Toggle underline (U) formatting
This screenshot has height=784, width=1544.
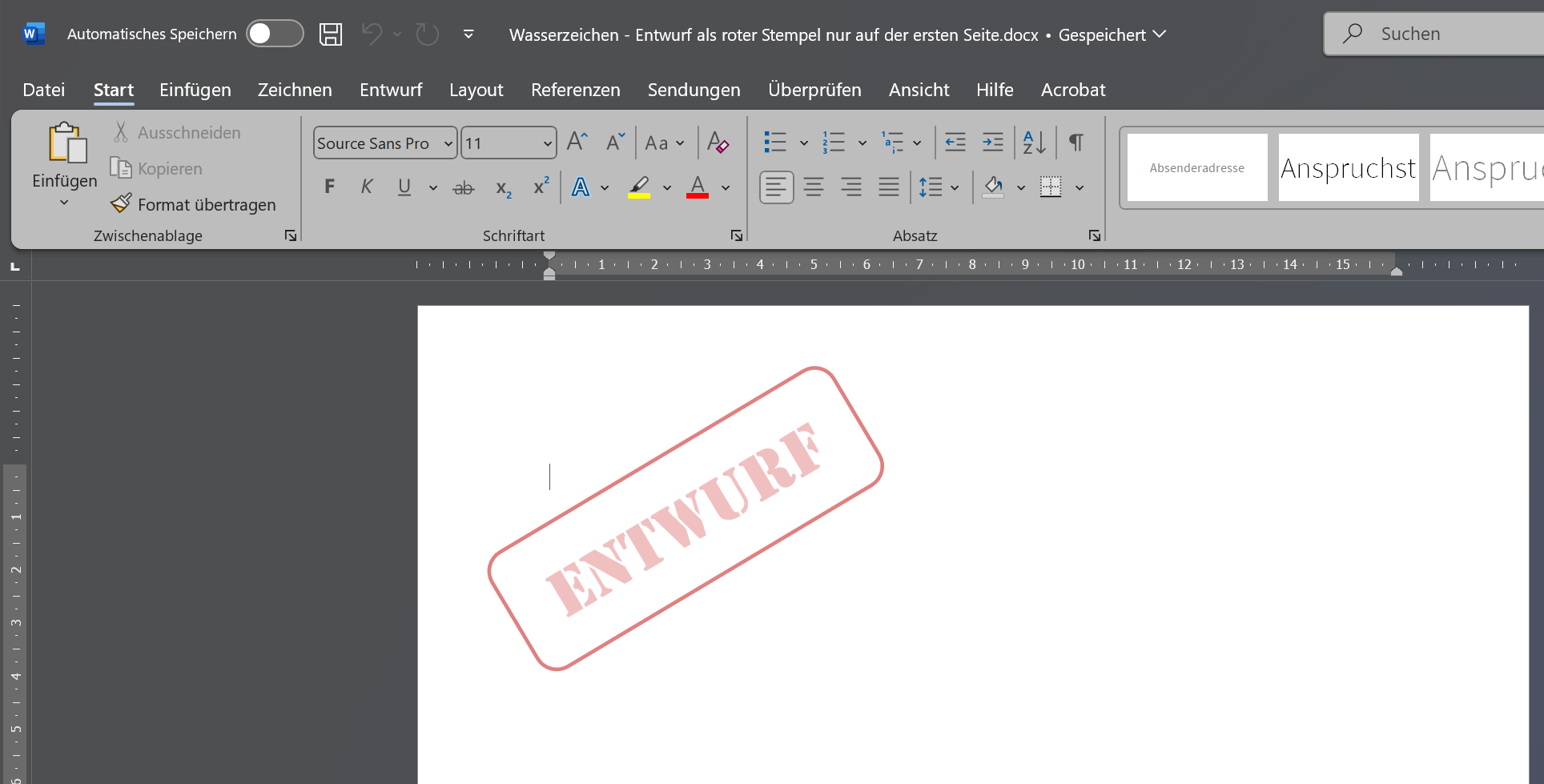[404, 187]
